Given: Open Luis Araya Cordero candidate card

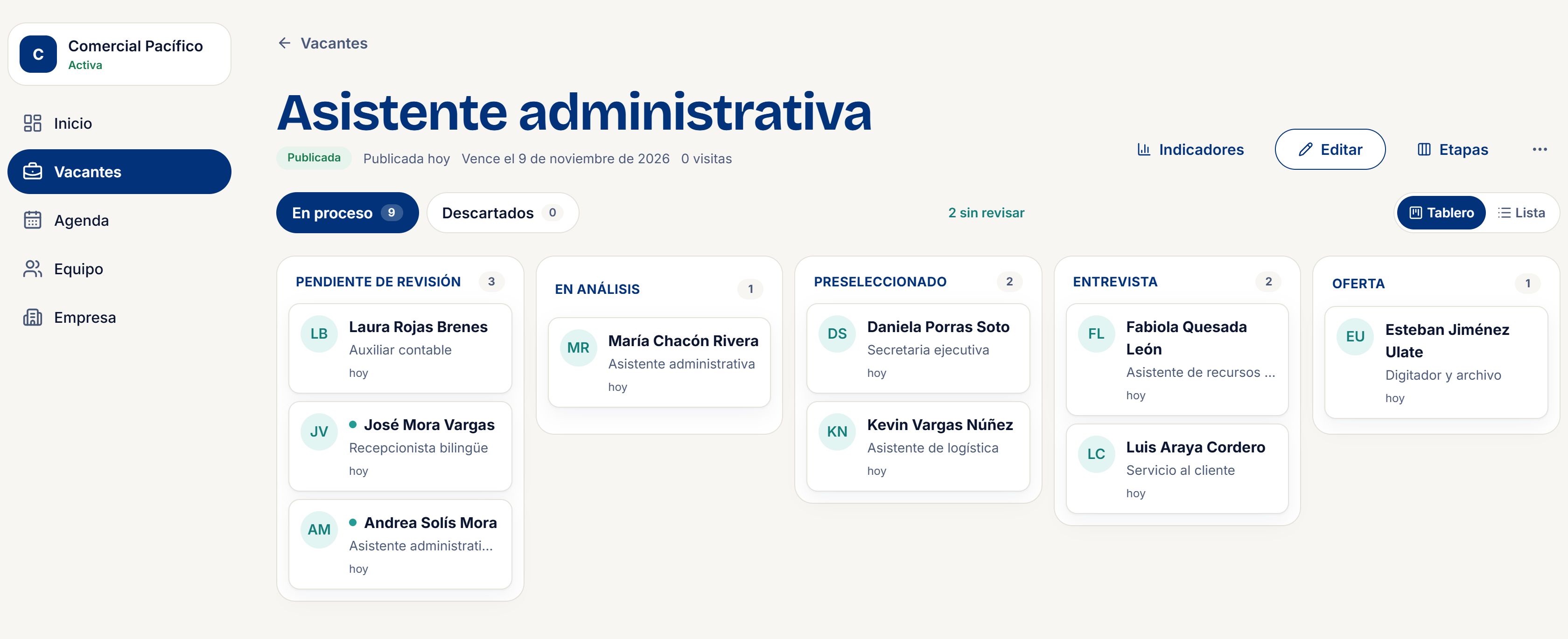Looking at the screenshot, I should click(1176, 469).
